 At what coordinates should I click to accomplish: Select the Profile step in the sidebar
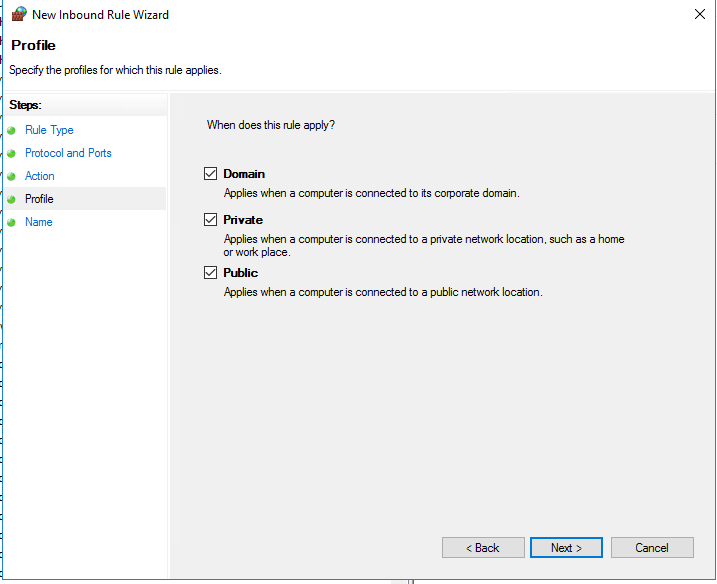tap(40, 199)
